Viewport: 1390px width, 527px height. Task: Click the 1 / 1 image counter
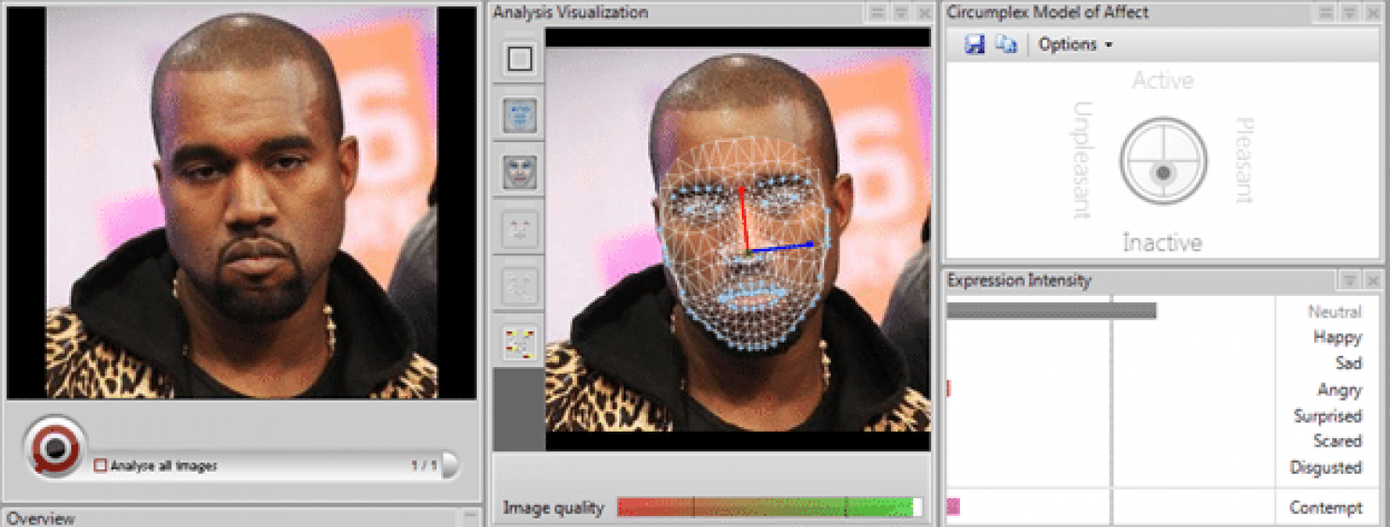pyautogui.click(x=424, y=465)
